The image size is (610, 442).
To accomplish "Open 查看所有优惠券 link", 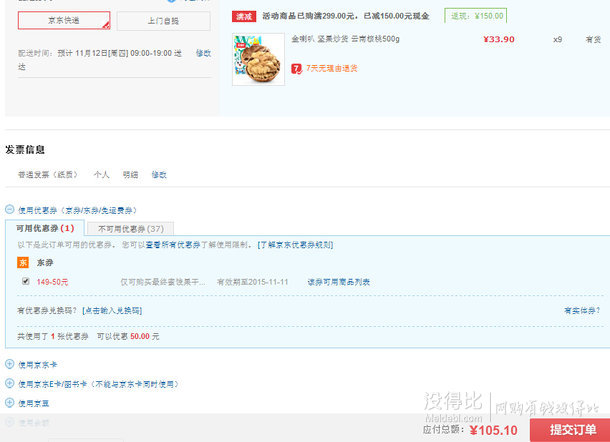I will (x=173, y=245).
